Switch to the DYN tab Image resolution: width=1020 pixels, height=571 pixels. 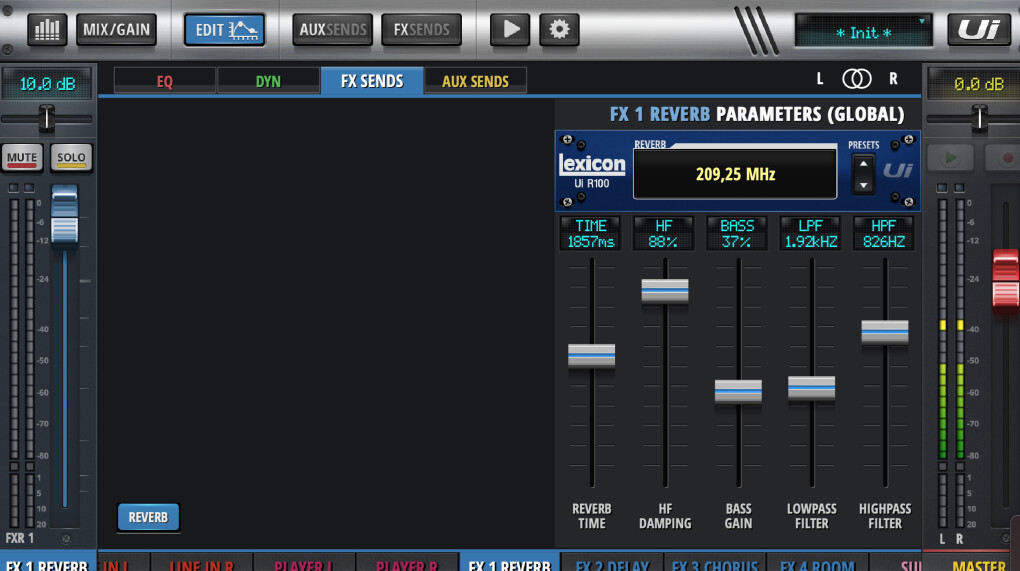click(x=268, y=81)
